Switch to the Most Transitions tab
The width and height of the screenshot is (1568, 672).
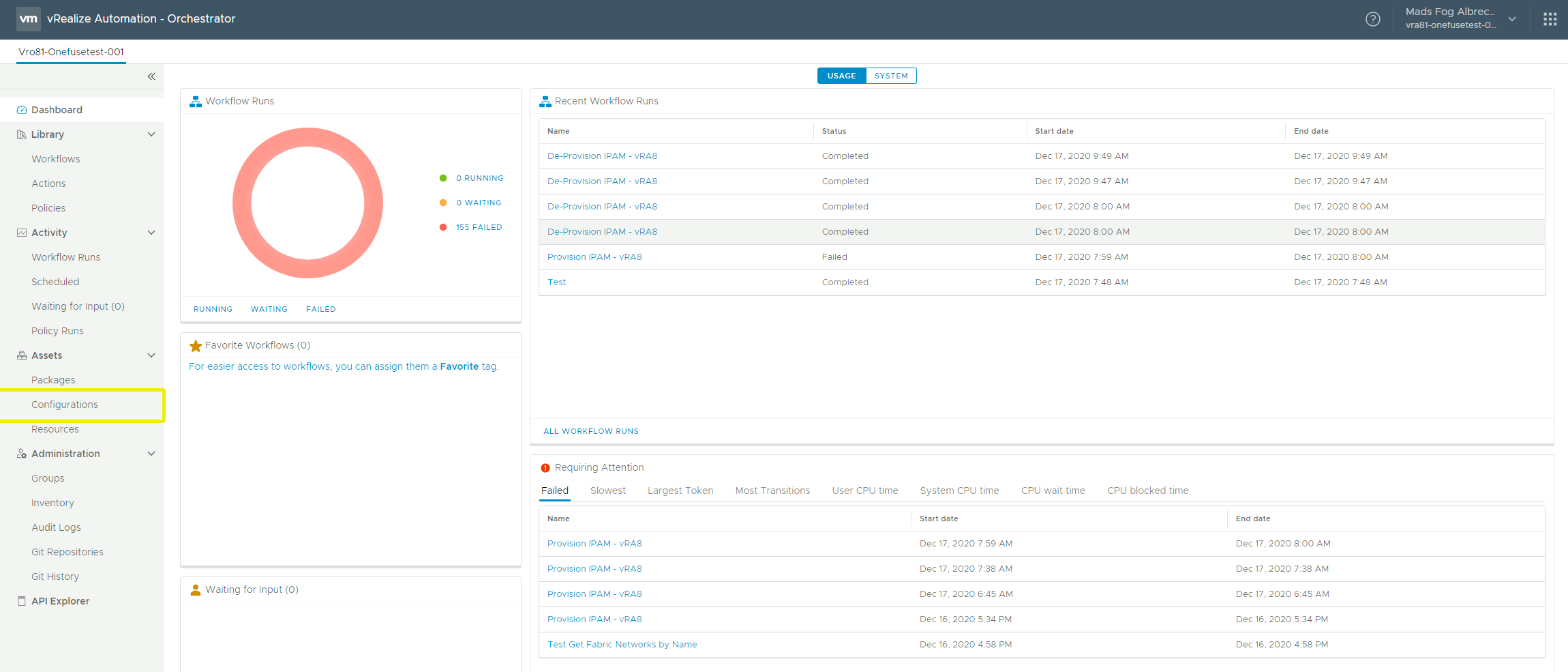(x=772, y=491)
